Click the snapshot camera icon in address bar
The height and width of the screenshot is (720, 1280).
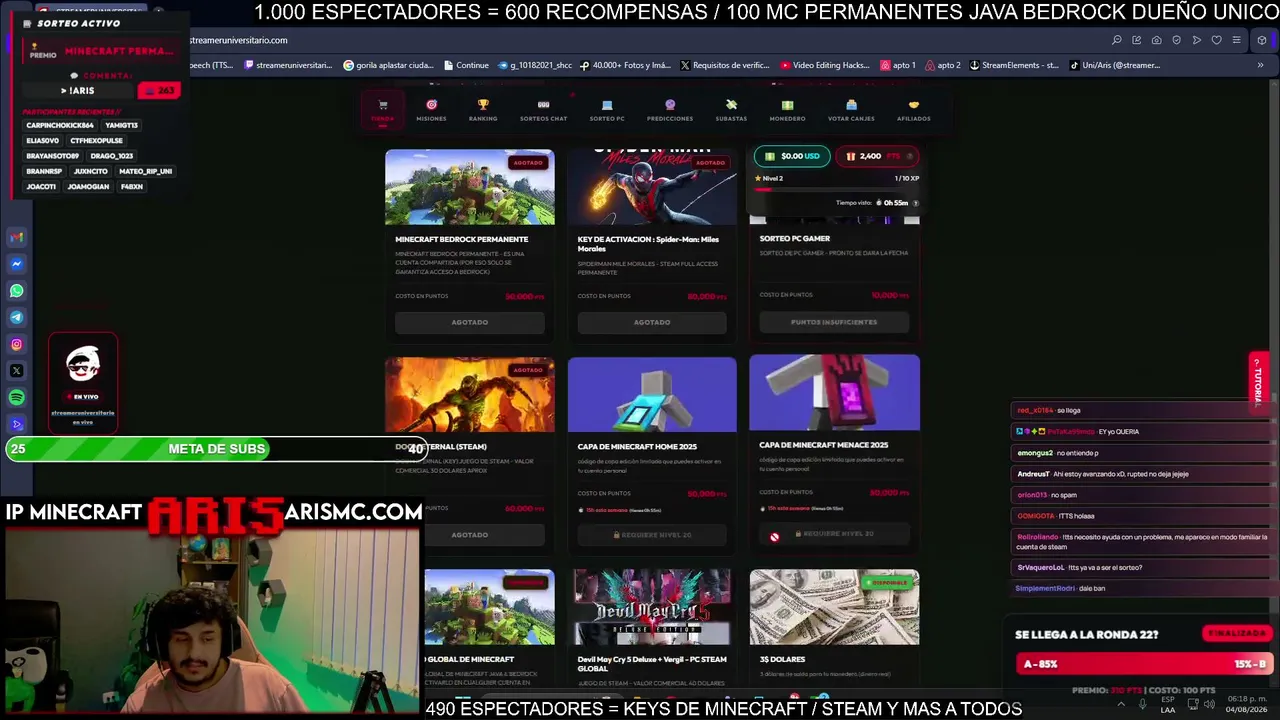pos(1157,40)
